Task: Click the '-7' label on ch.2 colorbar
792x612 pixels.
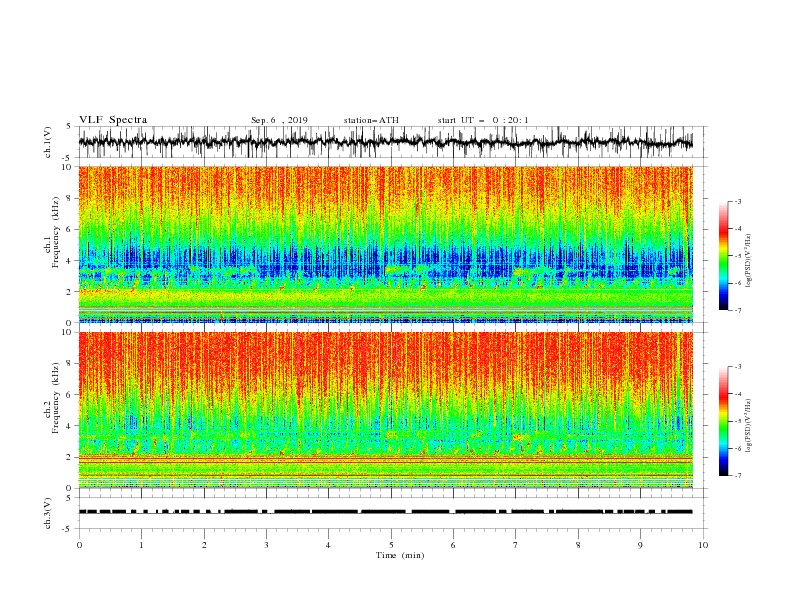Action: (x=738, y=476)
